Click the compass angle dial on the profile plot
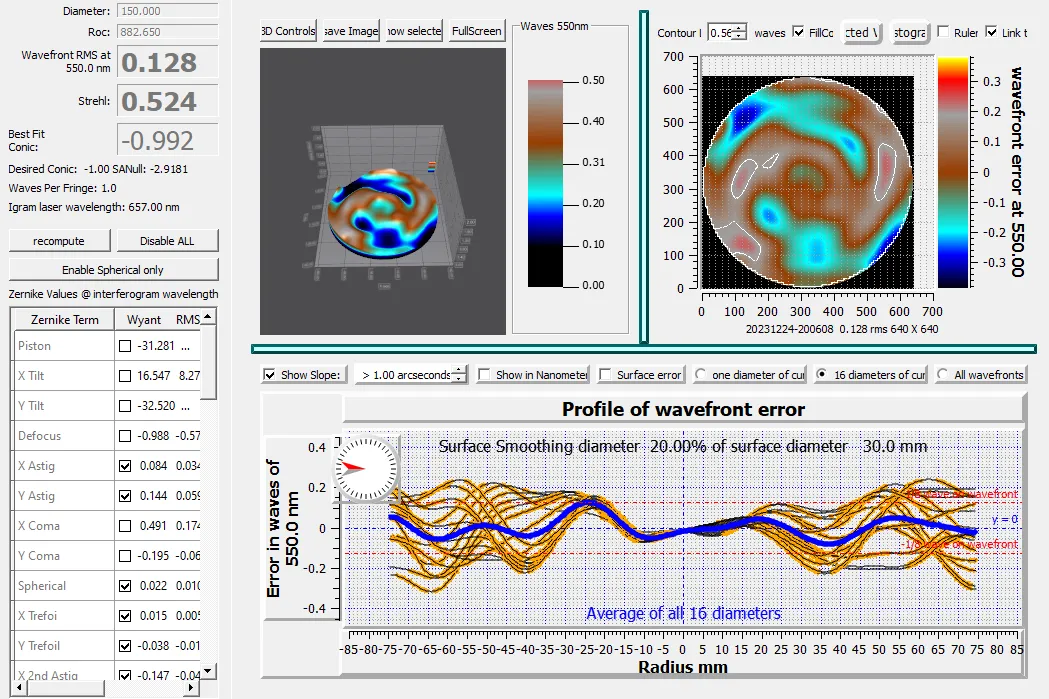Screen dimensions: 1049x699 coord(365,467)
